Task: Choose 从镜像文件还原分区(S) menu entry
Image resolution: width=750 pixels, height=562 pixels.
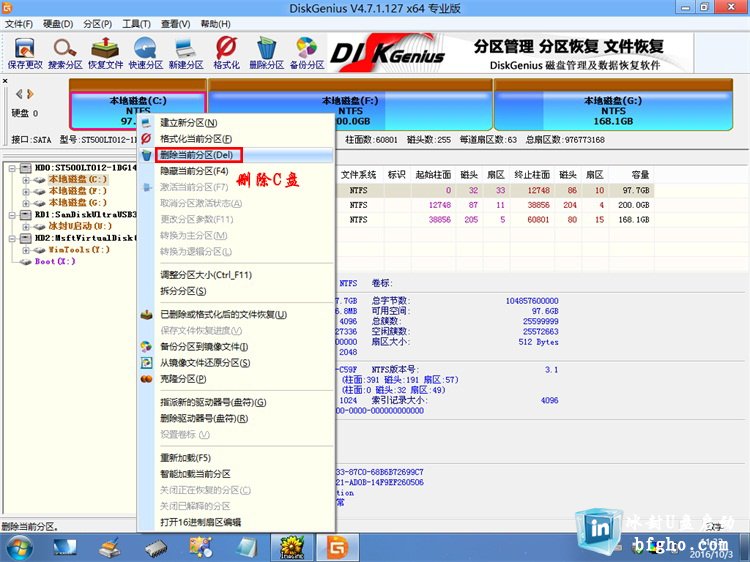Action: click(236, 363)
